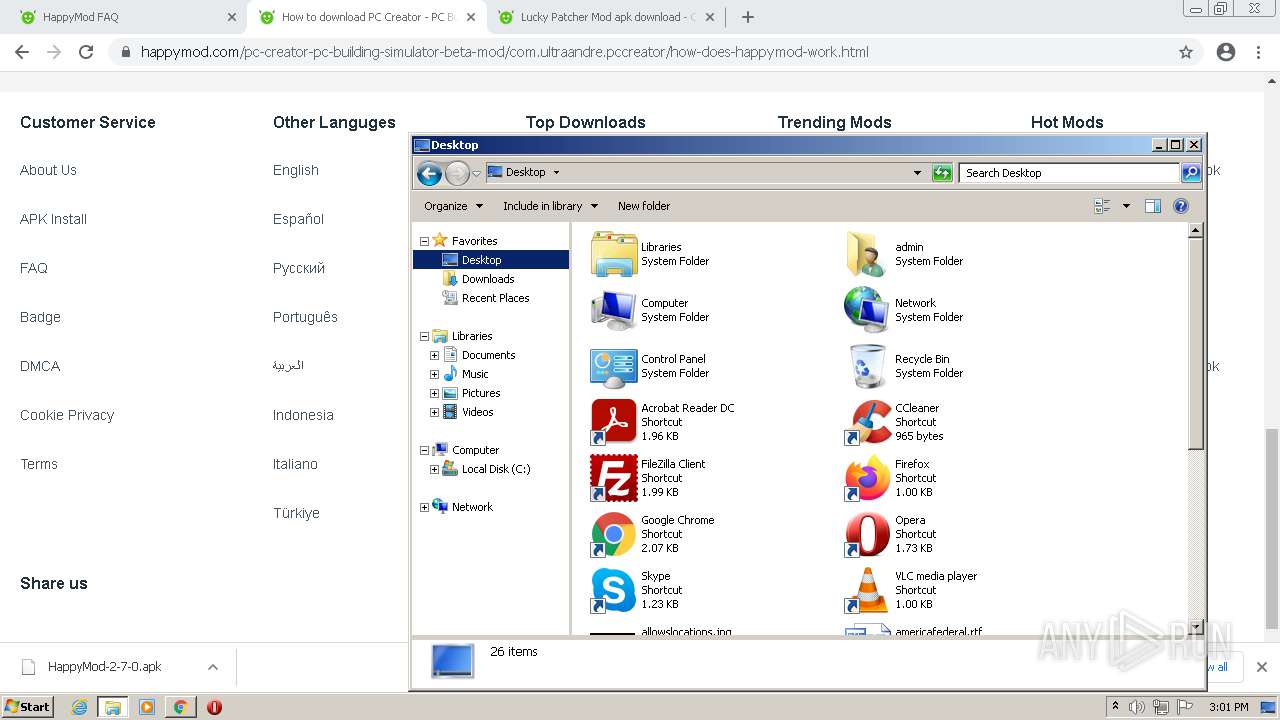Viewport: 1280px width, 720px height.
Task: Select the Firefox shortcut icon
Action: pyautogui.click(x=867, y=478)
